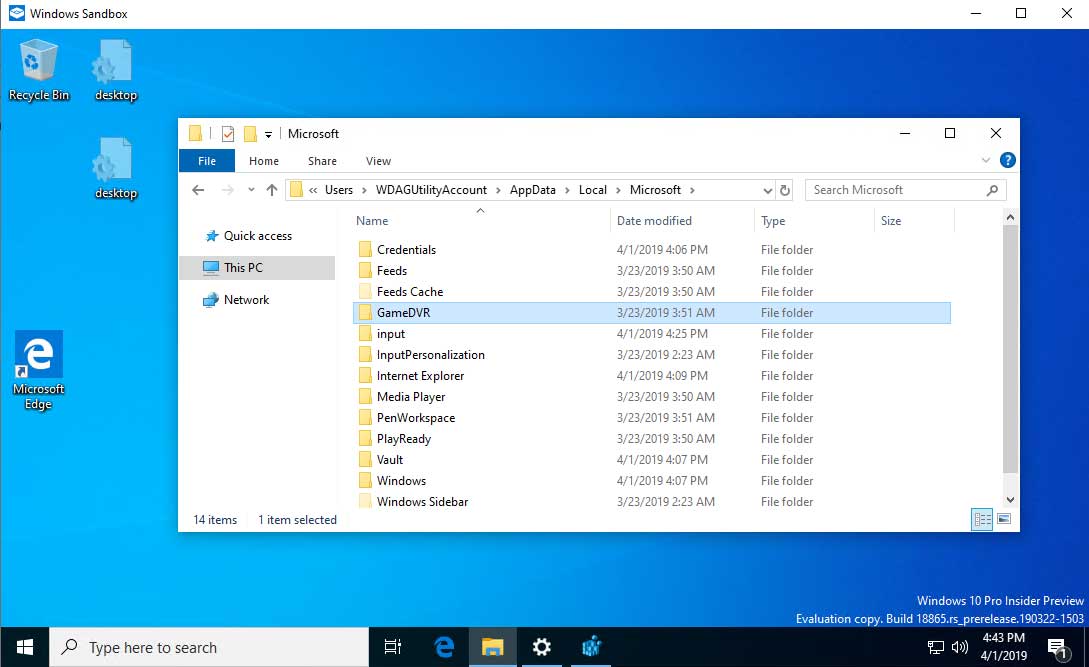This screenshot has height=667, width=1089.
Task: Select the Windows Sidebar folder
Action: coord(651,501)
